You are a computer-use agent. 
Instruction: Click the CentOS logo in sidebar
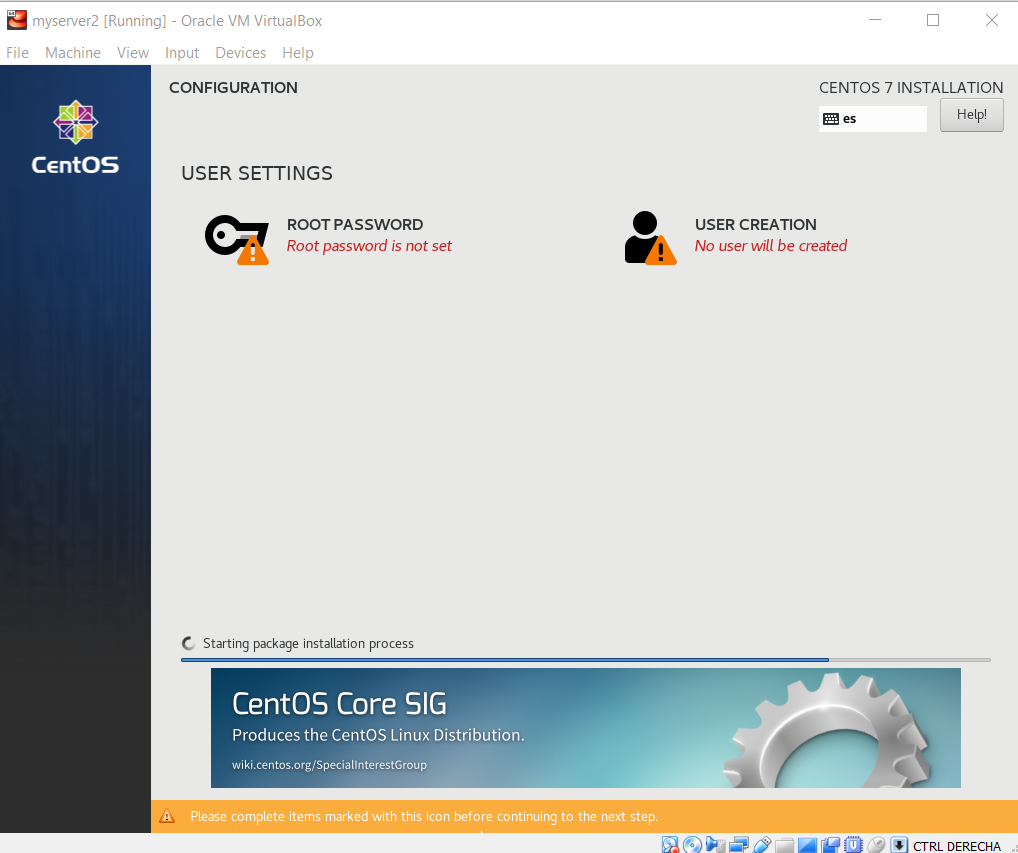pos(75,137)
